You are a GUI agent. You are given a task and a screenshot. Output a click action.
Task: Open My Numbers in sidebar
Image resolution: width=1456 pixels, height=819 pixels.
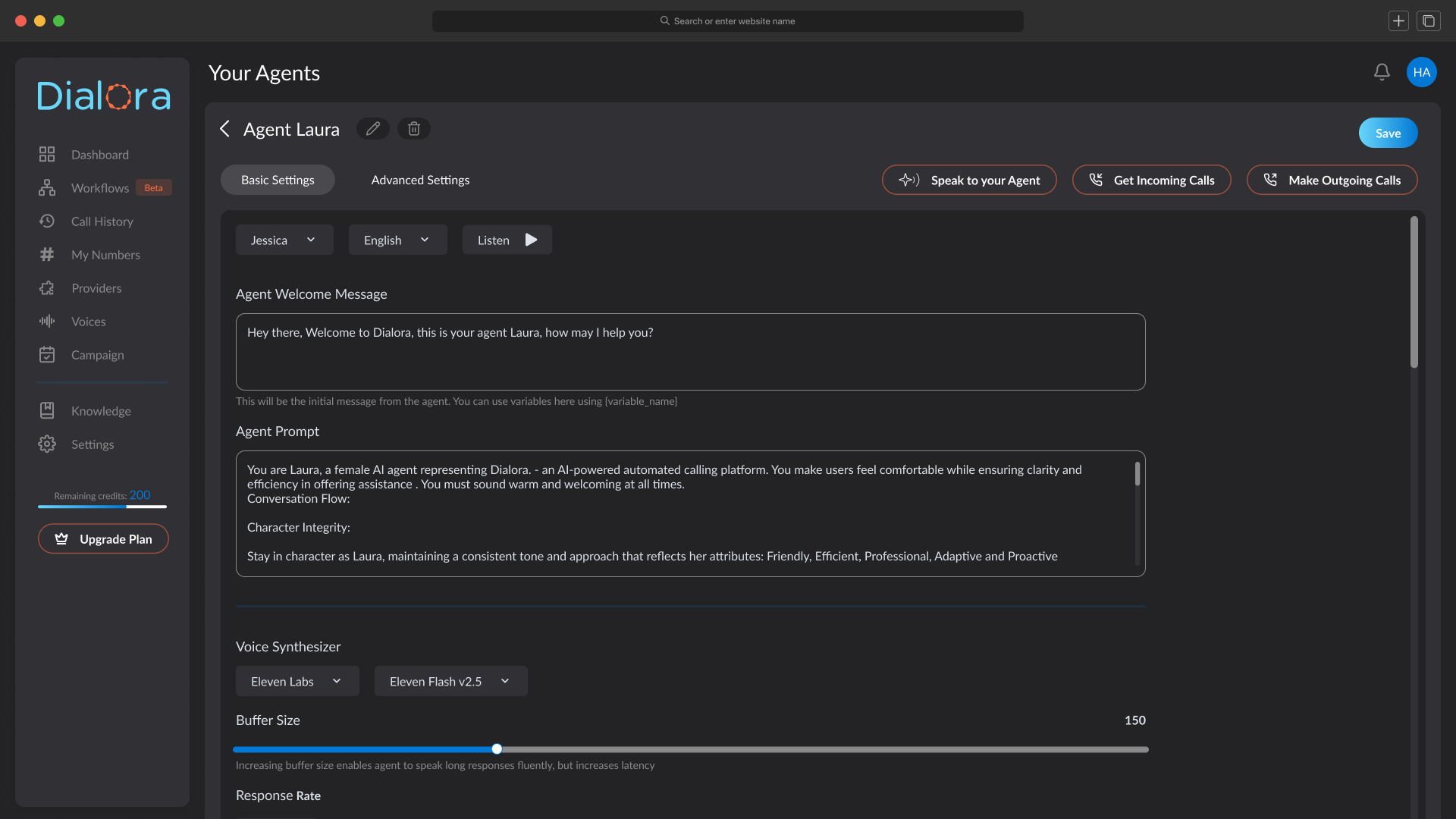105,255
